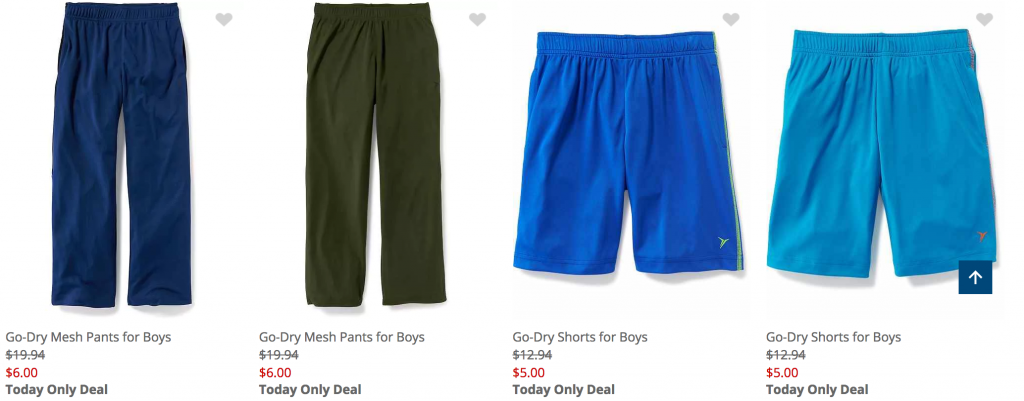Select Go-Dry Shorts title under royal blue shorts
This screenshot has width=1024, height=401.
pyautogui.click(x=580, y=337)
